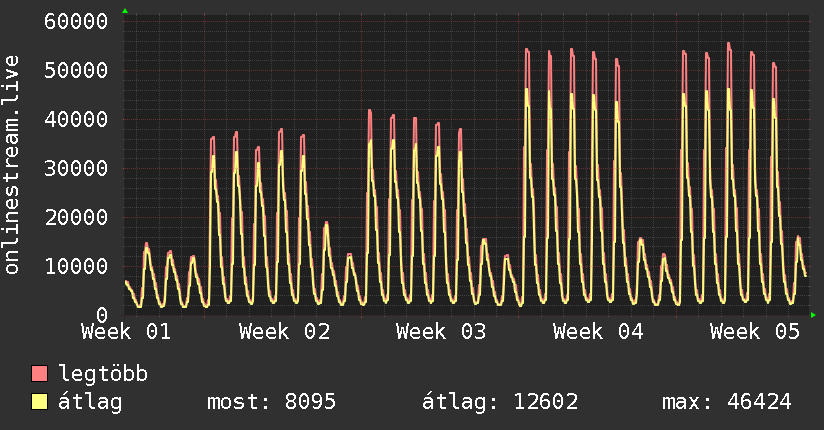The width and height of the screenshot is (824, 430).
Task: Click the 'most: 8095' statistic
Action: coord(271,402)
